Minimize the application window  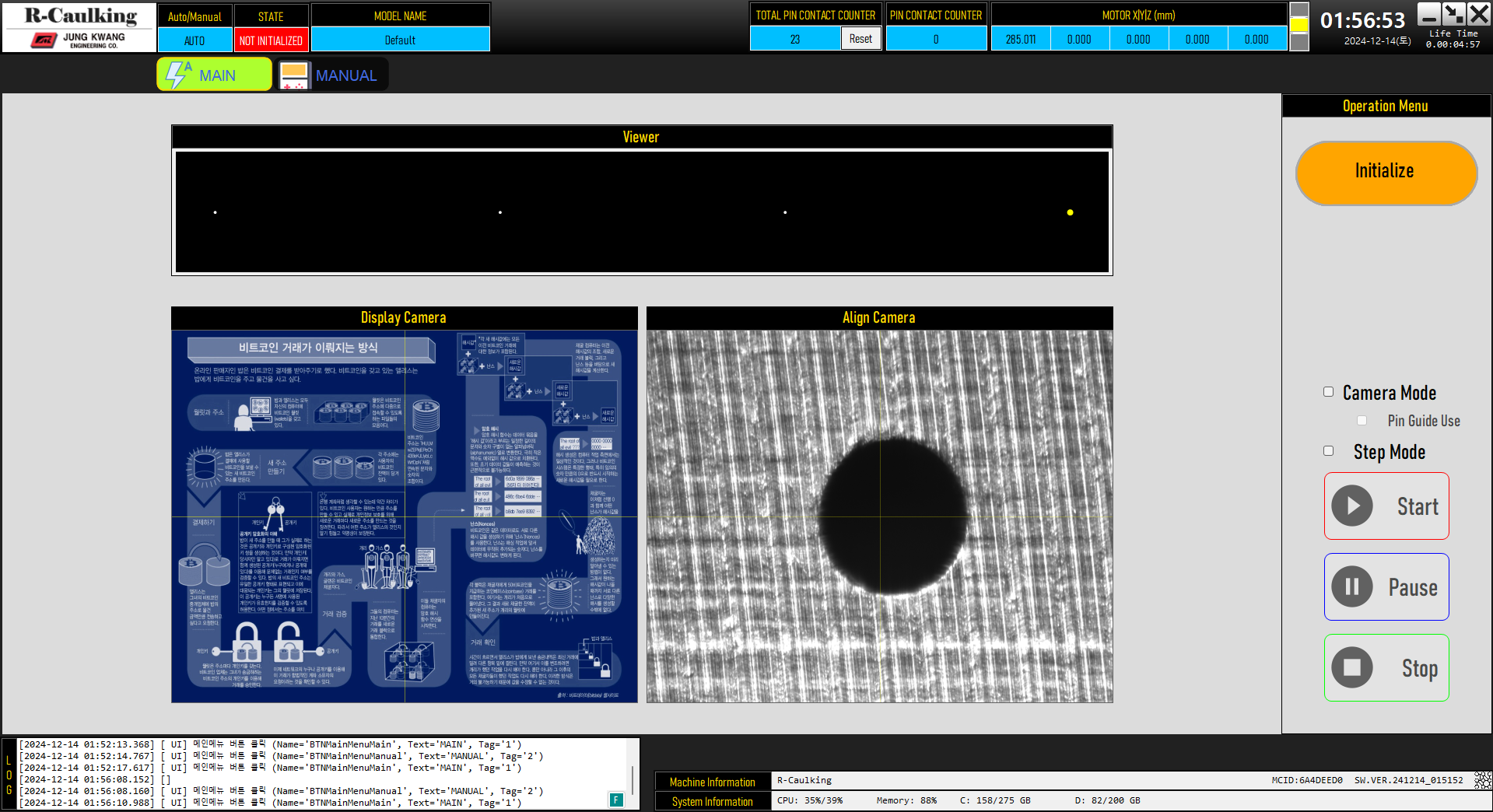pyautogui.click(x=1428, y=14)
